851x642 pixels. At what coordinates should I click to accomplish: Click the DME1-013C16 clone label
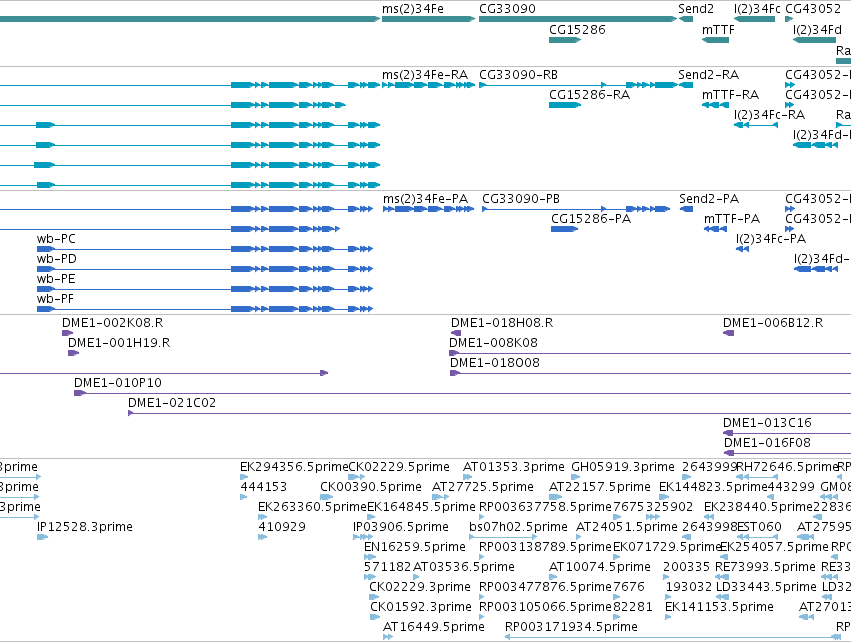point(767,423)
